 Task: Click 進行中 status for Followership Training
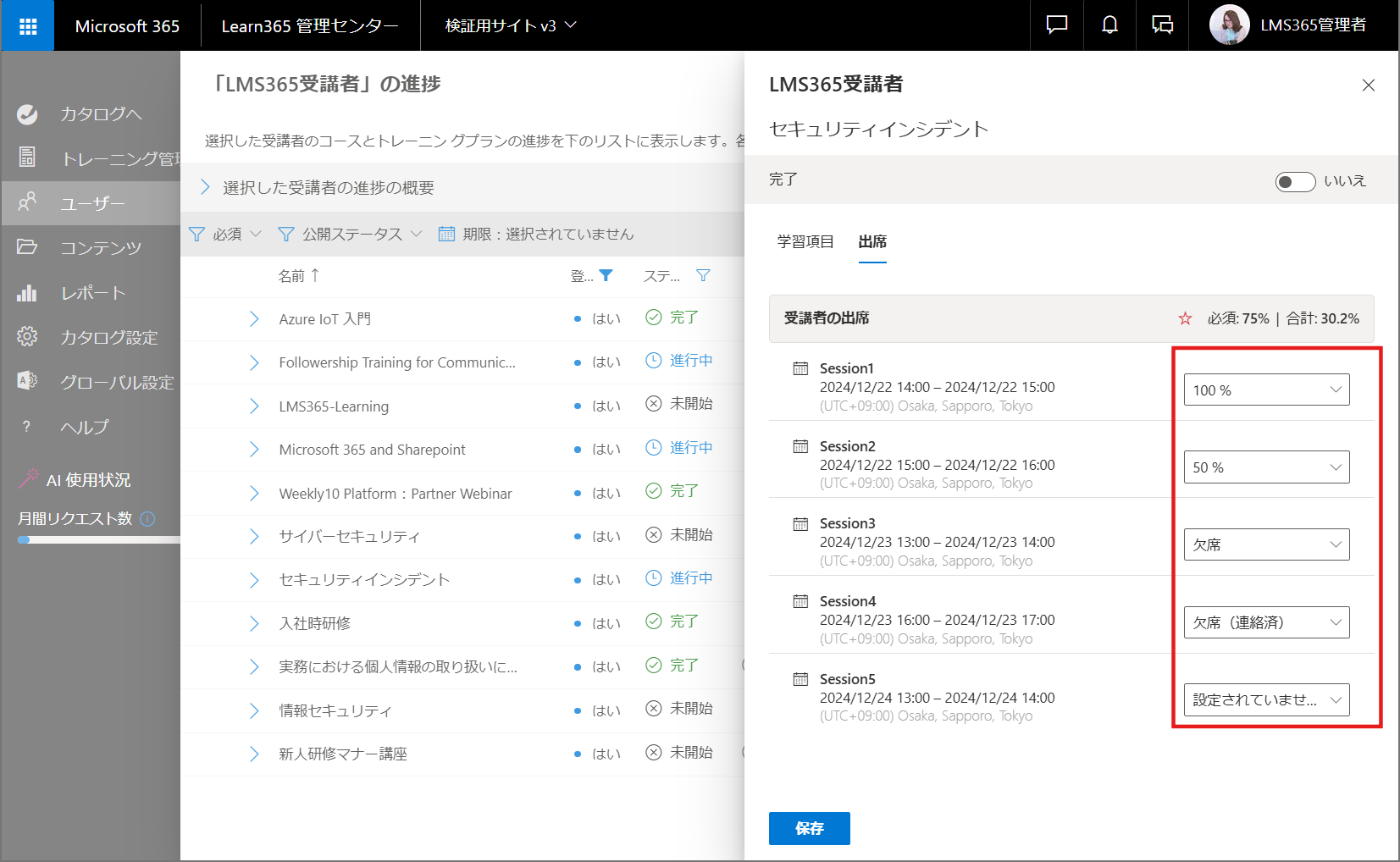click(679, 361)
